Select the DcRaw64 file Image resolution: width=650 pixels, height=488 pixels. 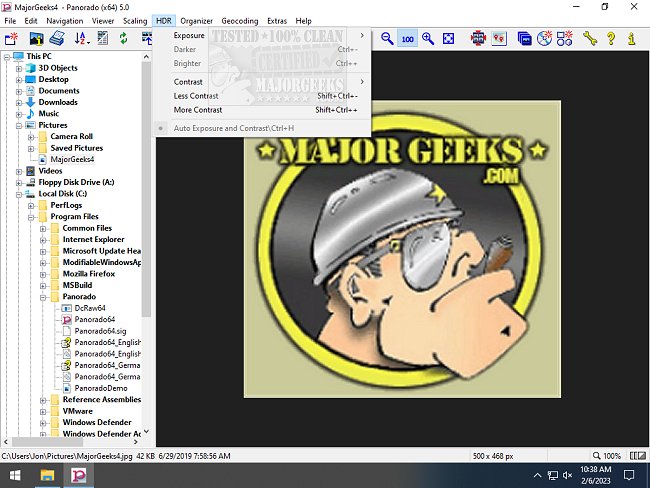(x=90, y=308)
